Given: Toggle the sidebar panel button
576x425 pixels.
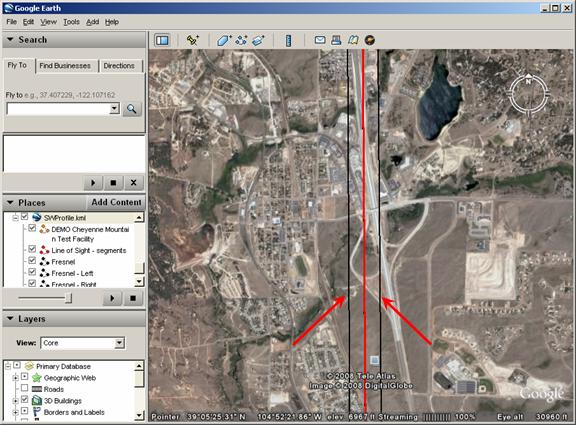Looking at the screenshot, I should click(162, 40).
